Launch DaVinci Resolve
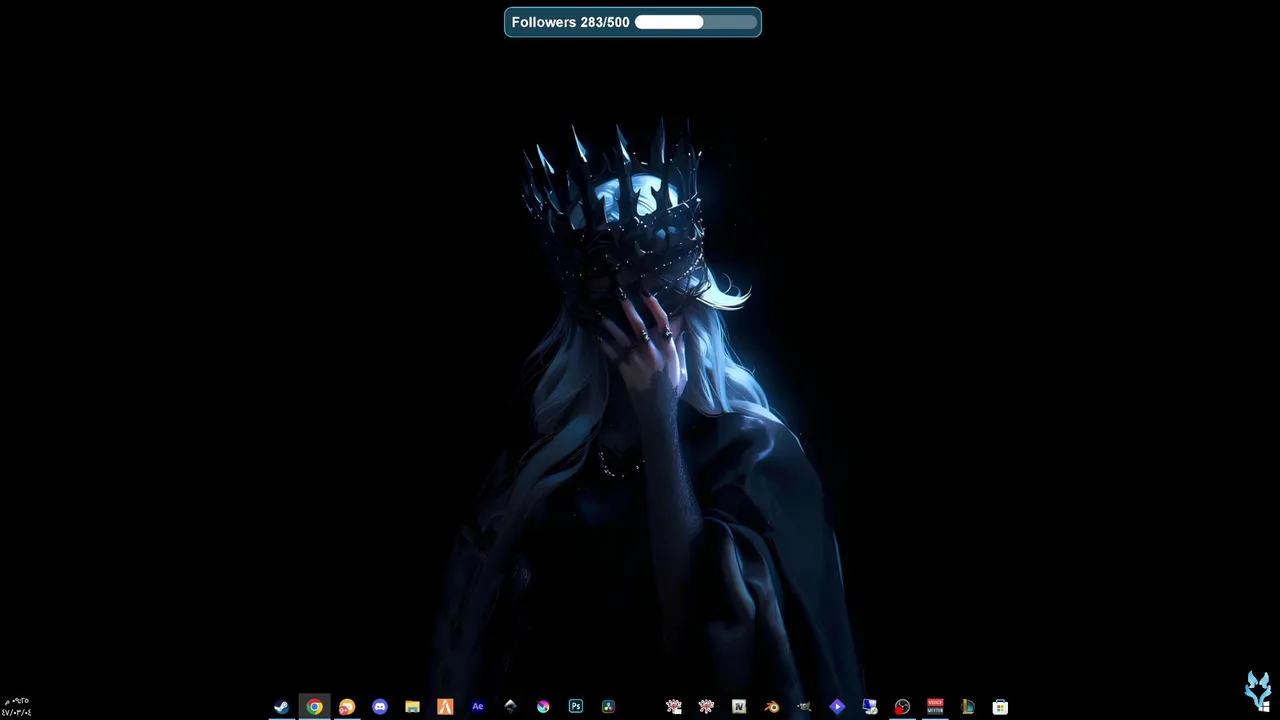This screenshot has width=1280, height=720. pos(608,707)
